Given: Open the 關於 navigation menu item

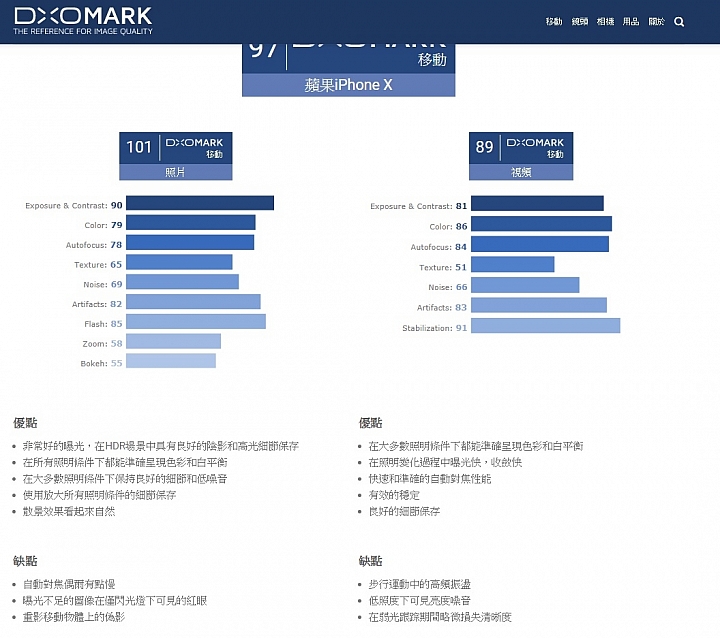Looking at the screenshot, I should [x=656, y=22].
